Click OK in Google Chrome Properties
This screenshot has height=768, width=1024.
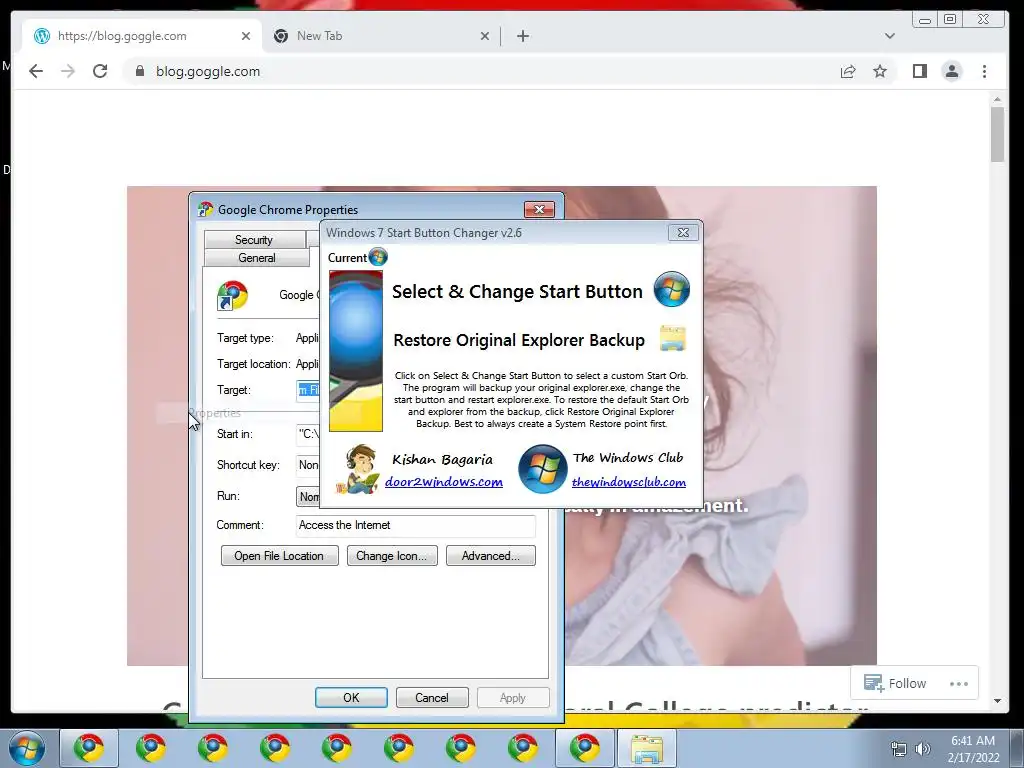click(x=351, y=697)
